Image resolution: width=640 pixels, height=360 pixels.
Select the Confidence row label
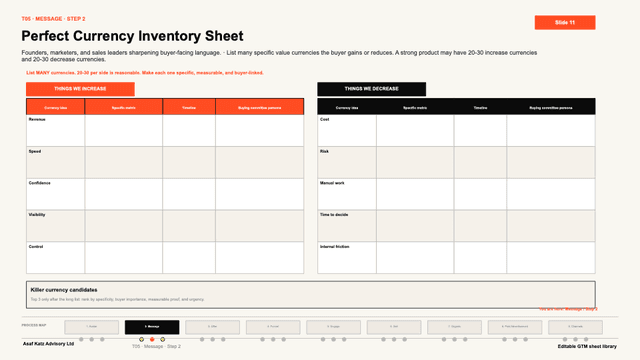[40, 183]
